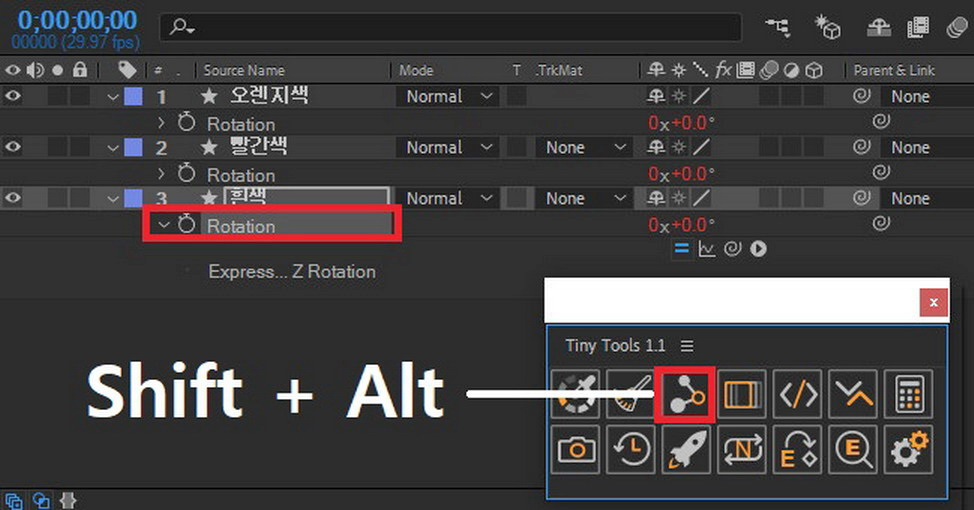Open the calculator tool in Tiny Tools
This screenshot has width=974, height=510.
[x=908, y=394]
